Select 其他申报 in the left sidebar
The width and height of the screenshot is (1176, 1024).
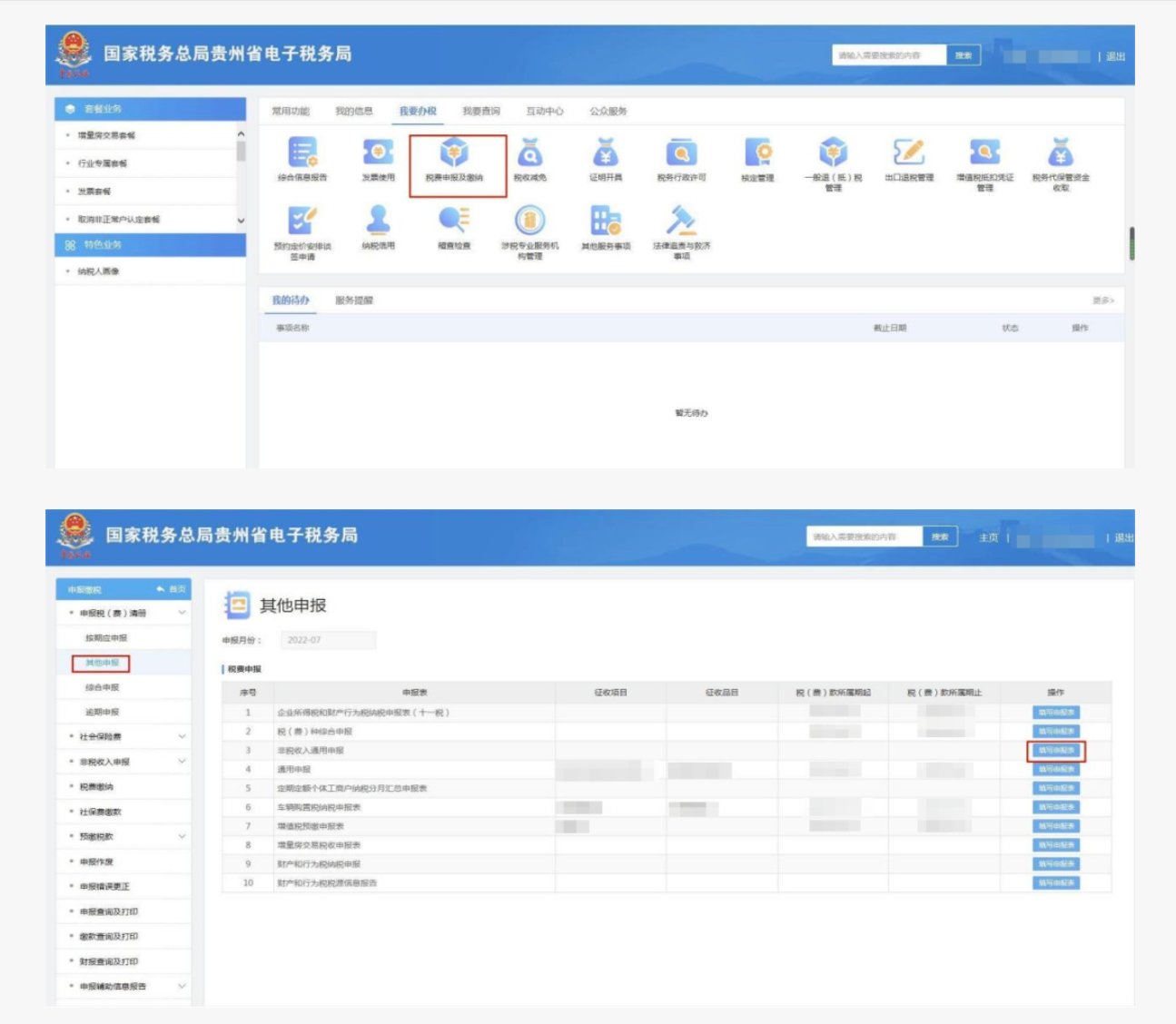pos(103,664)
